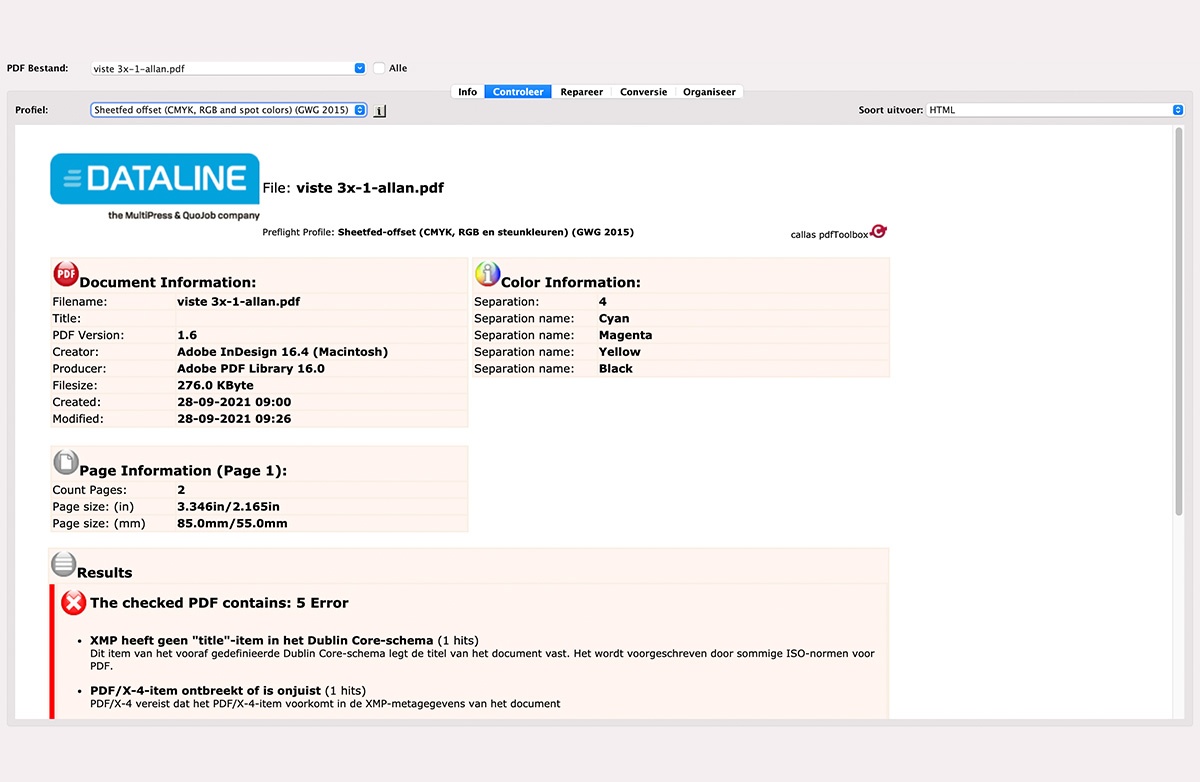This screenshot has height=782, width=1200.
Task: Click the page size '3.346in/2.165in'
Action: [228, 507]
